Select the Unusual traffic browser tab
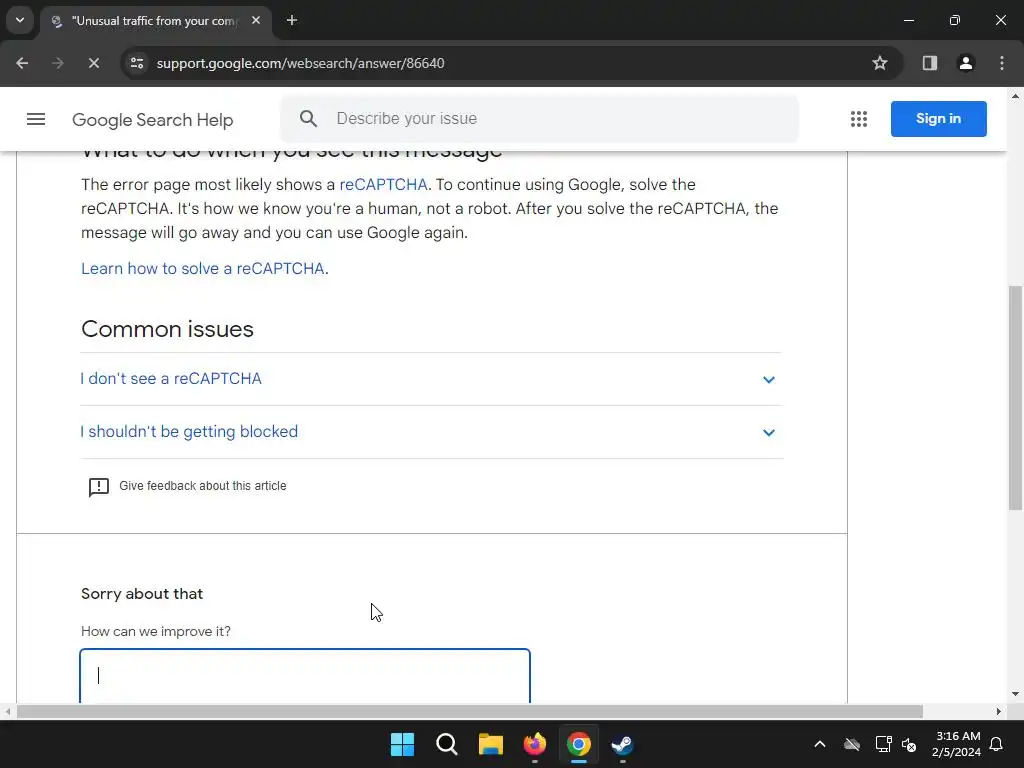This screenshot has height=768, width=1024. click(x=155, y=21)
